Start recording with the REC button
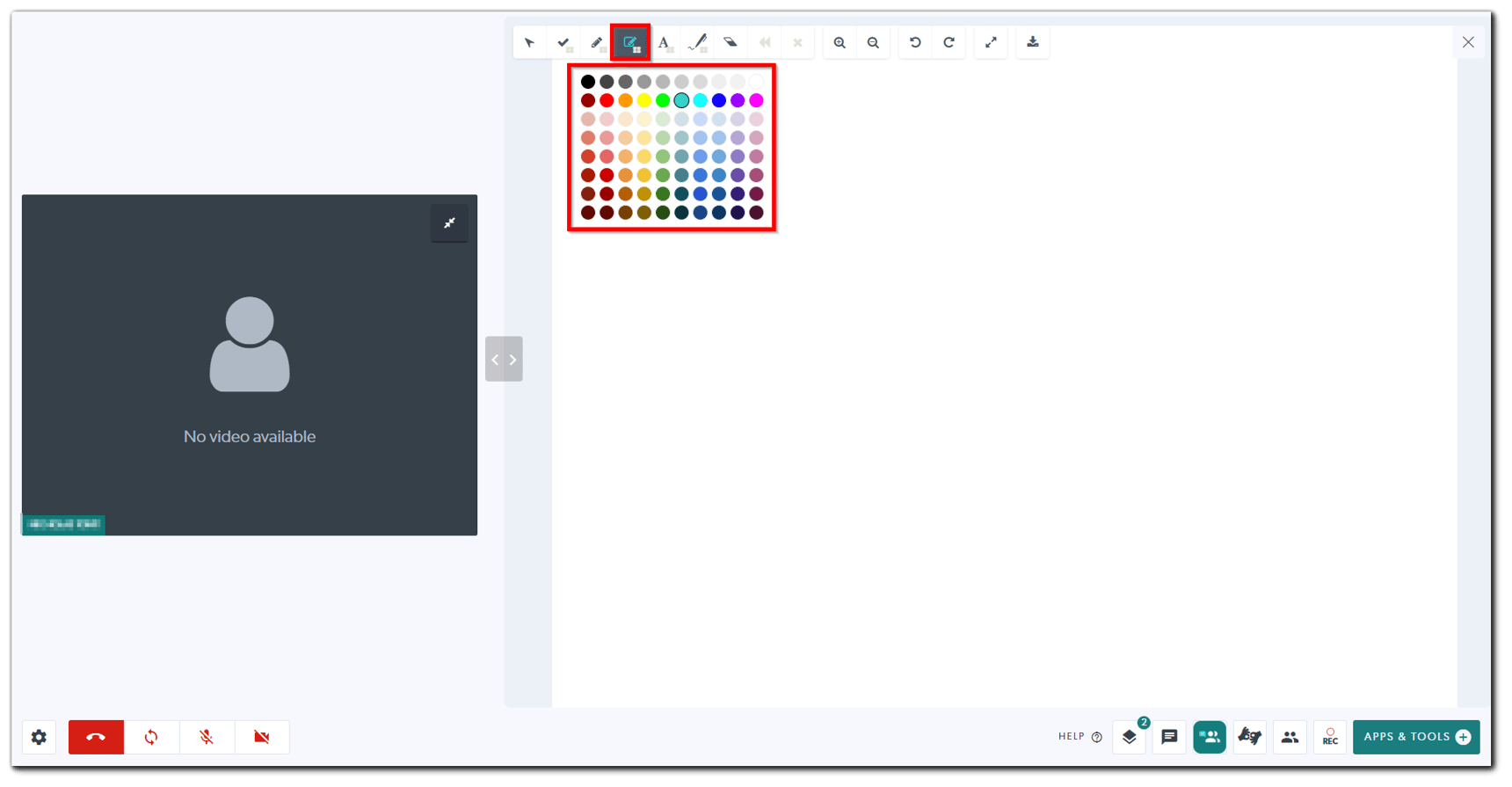The width and height of the screenshot is (1512, 787). coord(1330,737)
